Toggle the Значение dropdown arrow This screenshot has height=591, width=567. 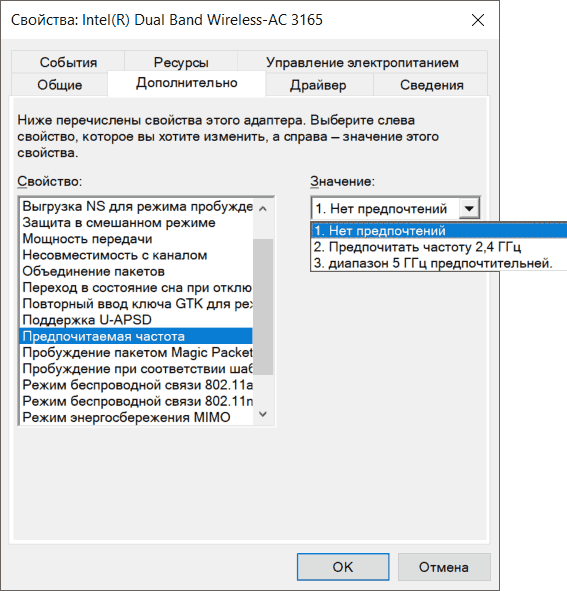[469, 208]
